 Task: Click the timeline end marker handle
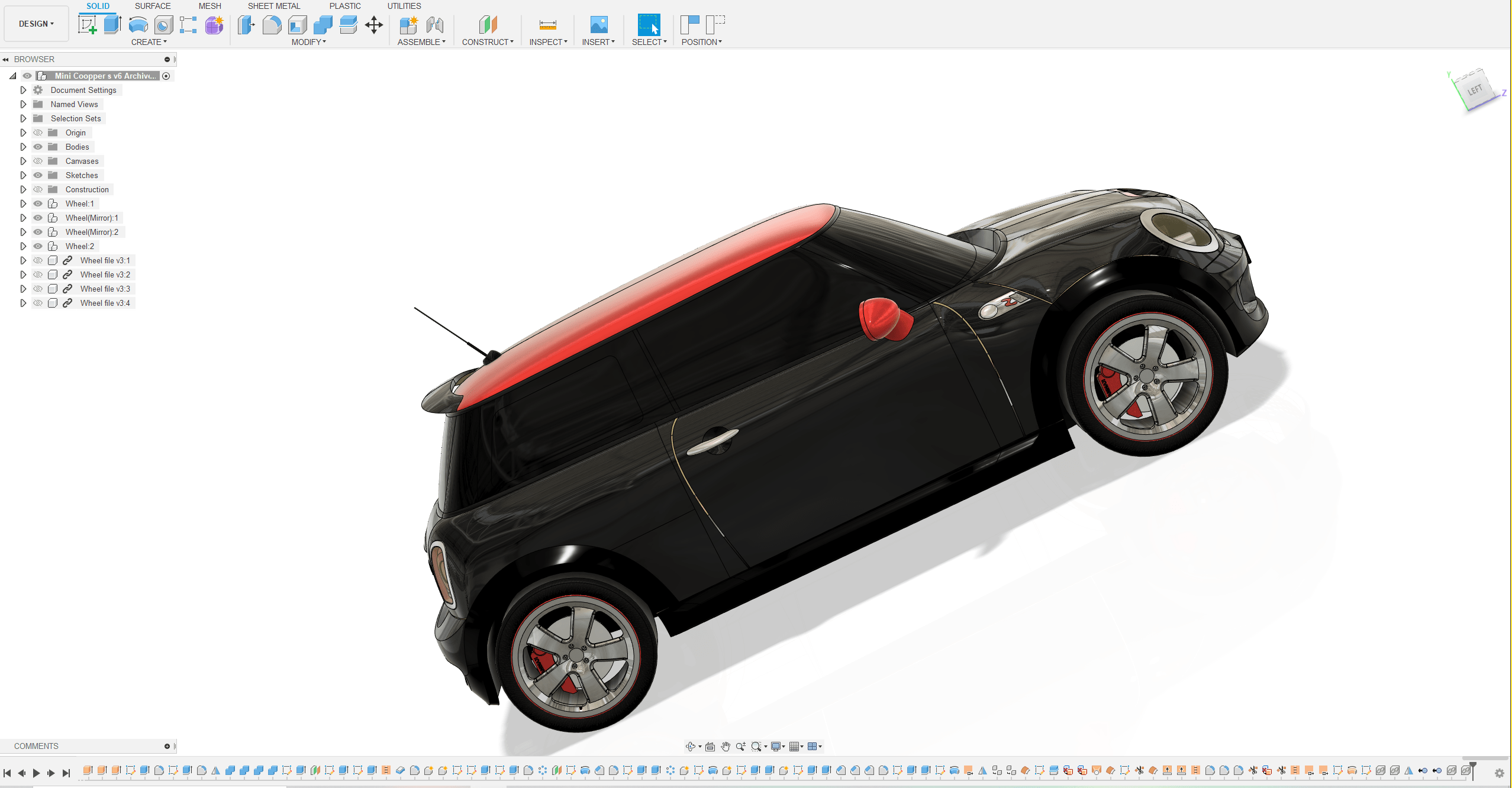pyautogui.click(x=1473, y=770)
